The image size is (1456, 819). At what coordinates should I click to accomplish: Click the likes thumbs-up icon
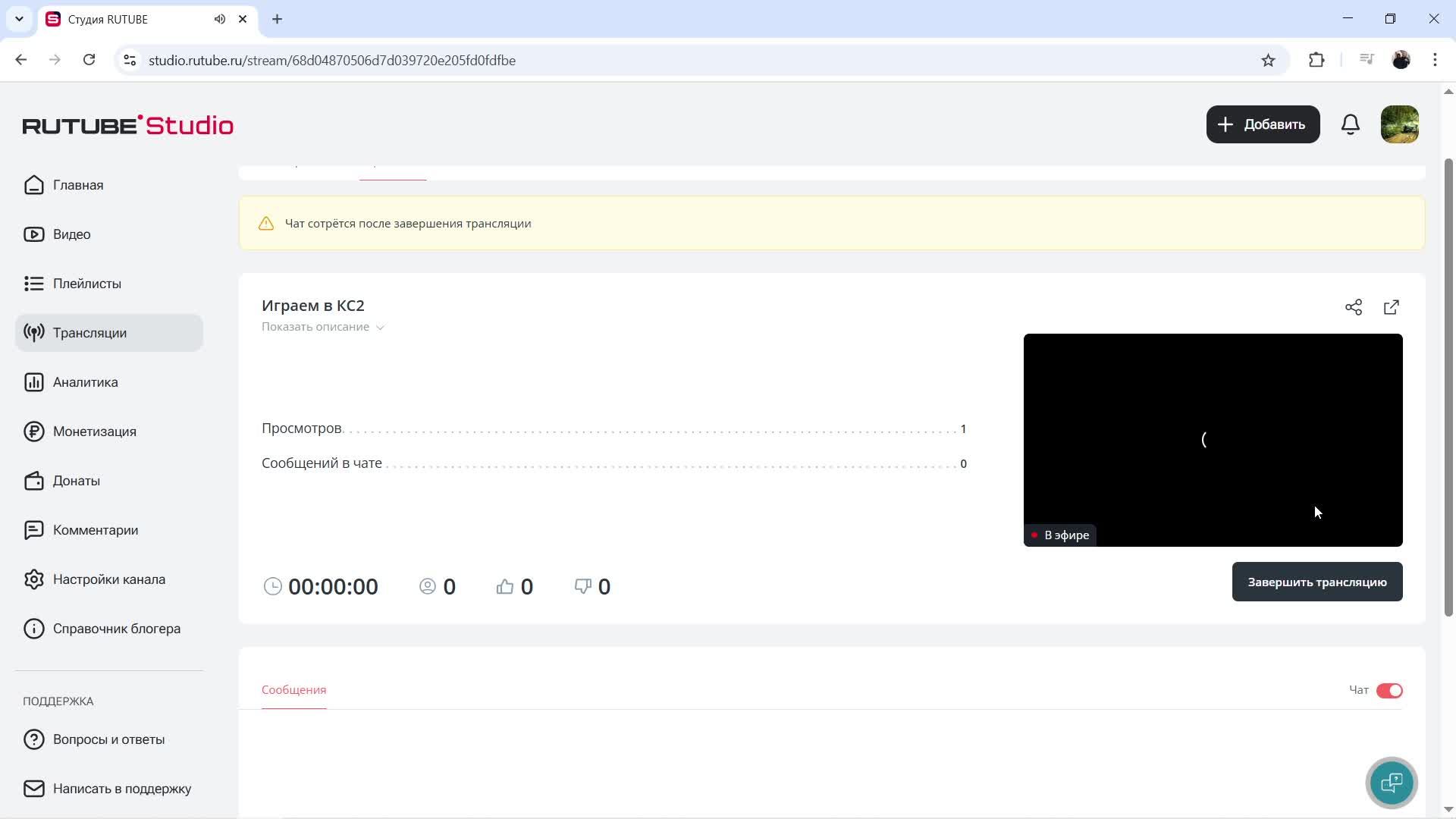pos(505,586)
